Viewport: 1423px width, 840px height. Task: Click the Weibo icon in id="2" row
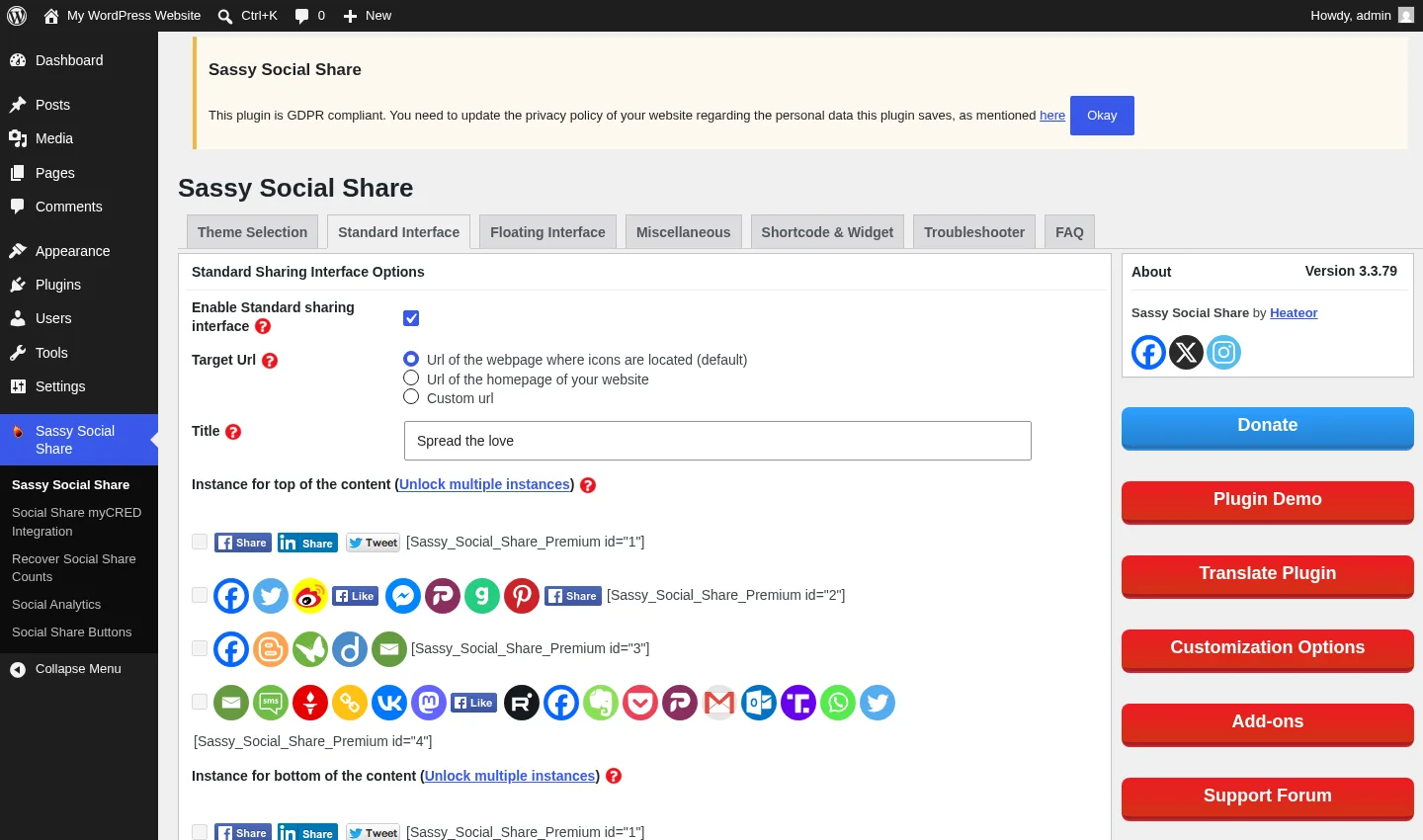[310, 596]
